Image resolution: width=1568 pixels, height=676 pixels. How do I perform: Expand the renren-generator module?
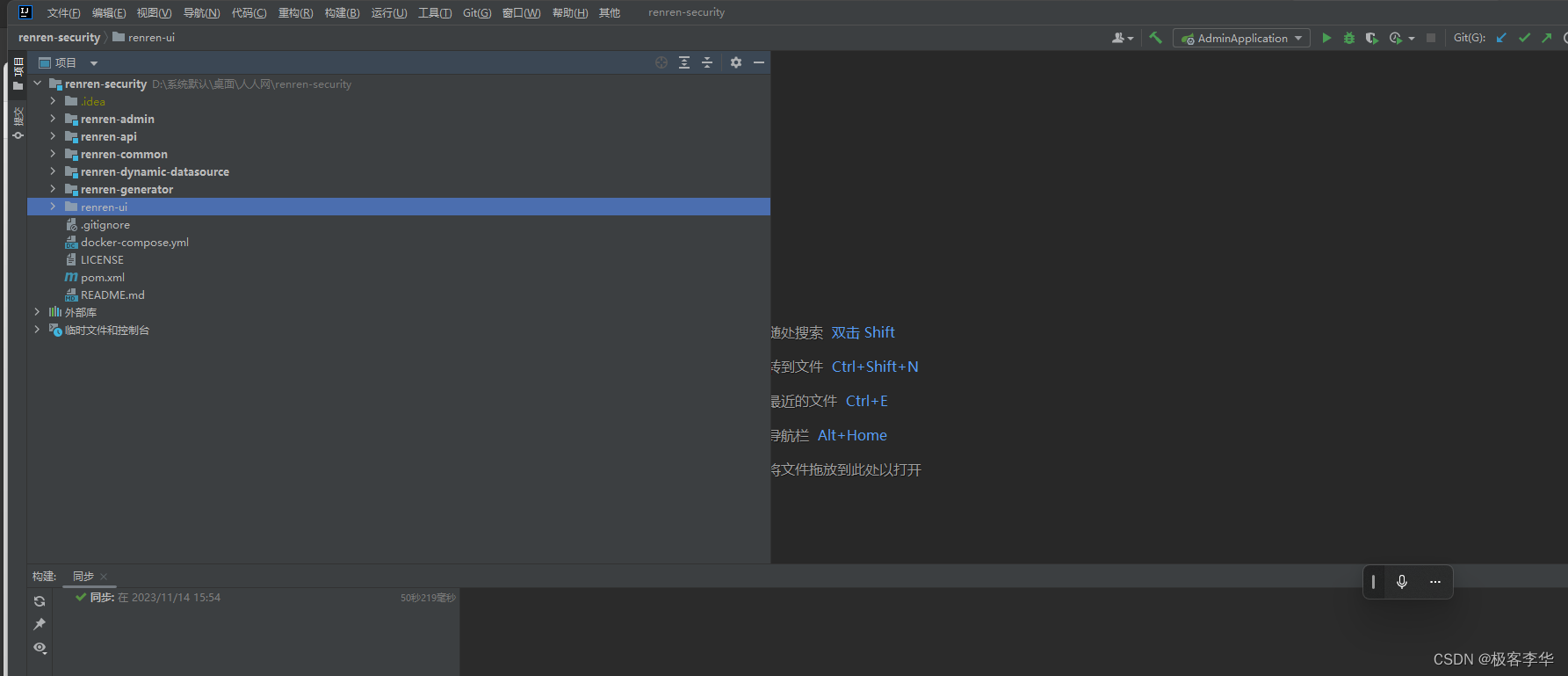tap(53, 189)
